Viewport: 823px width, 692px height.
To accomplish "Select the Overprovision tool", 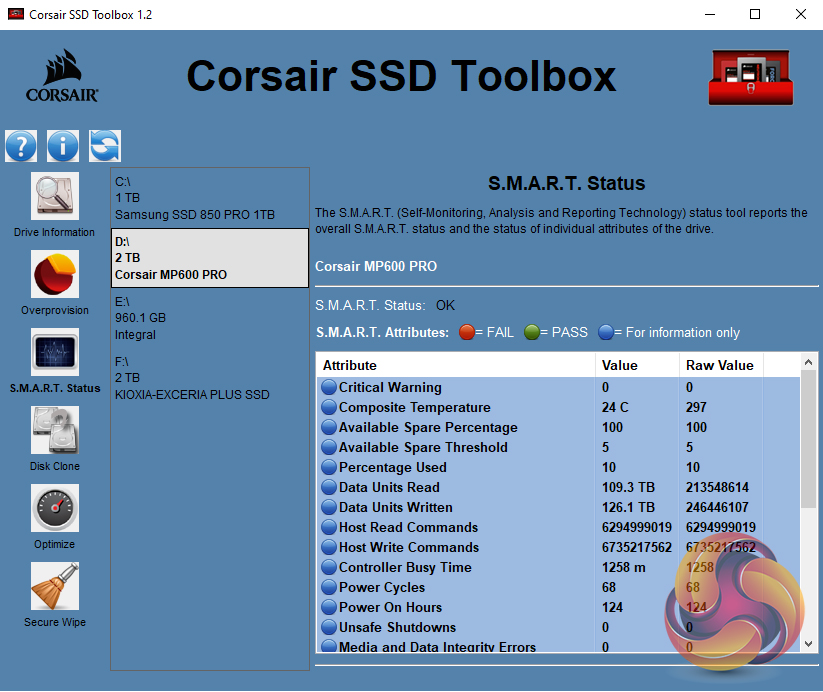I will pyautogui.click(x=54, y=275).
